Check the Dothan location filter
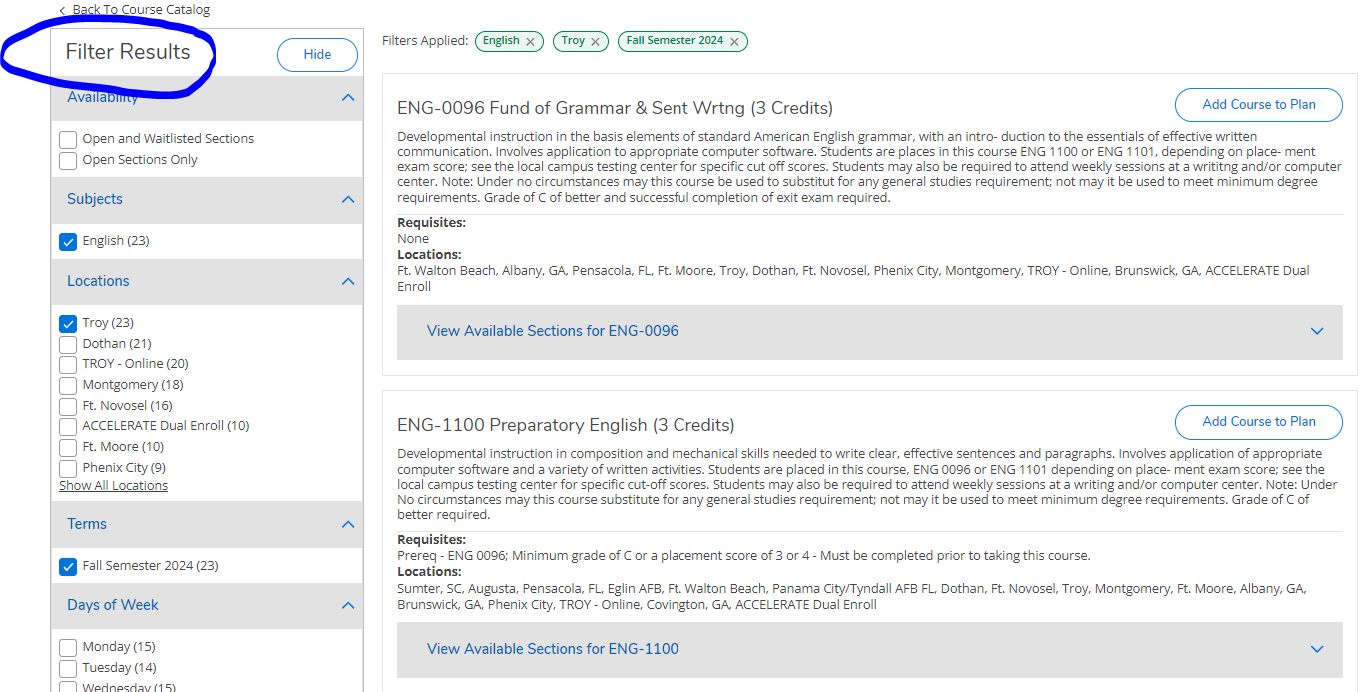This screenshot has width=1360, height=692. pyautogui.click(x=67, y=343)
